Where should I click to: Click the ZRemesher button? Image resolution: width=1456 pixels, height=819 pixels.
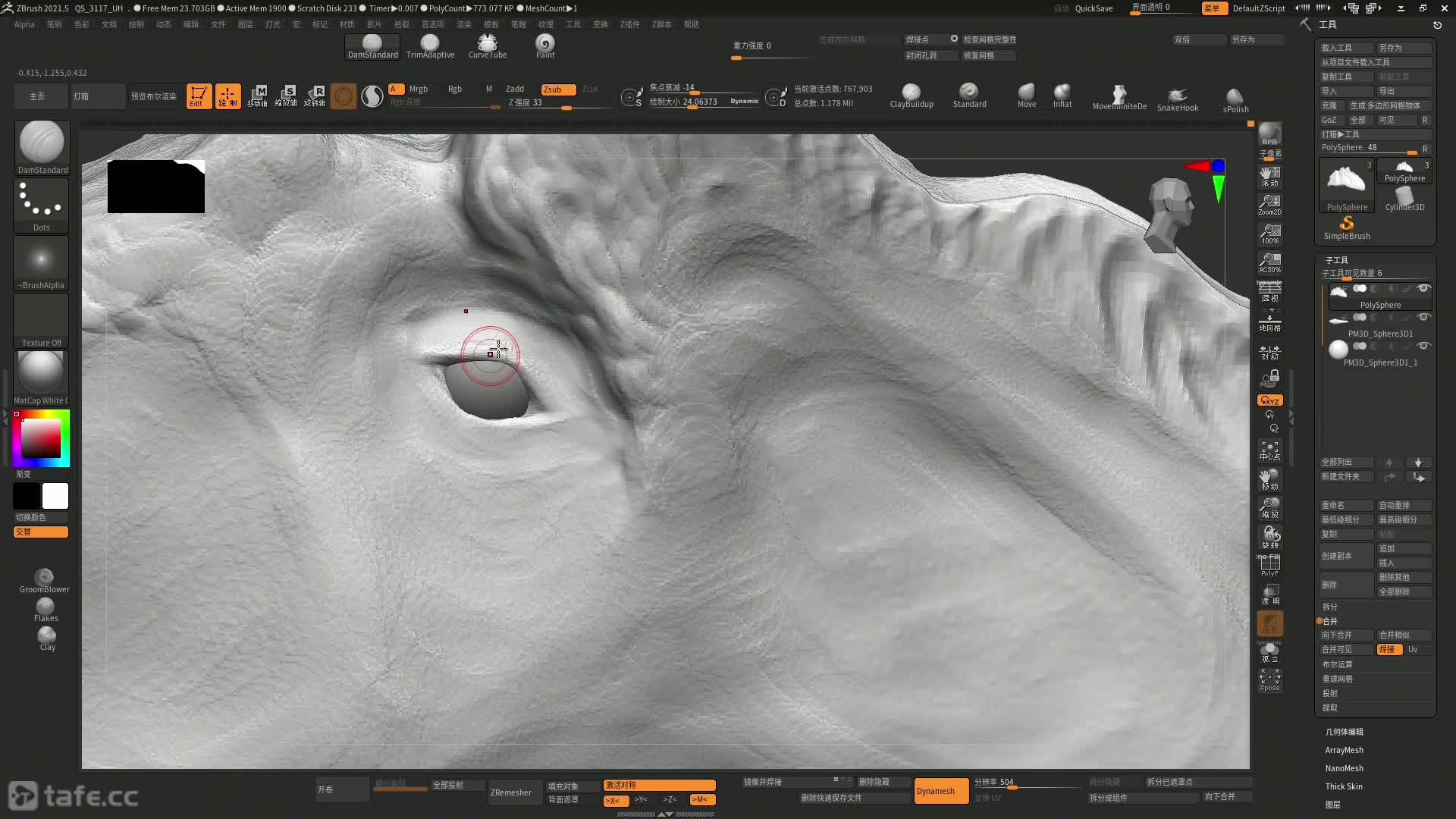tap(515, 792)
